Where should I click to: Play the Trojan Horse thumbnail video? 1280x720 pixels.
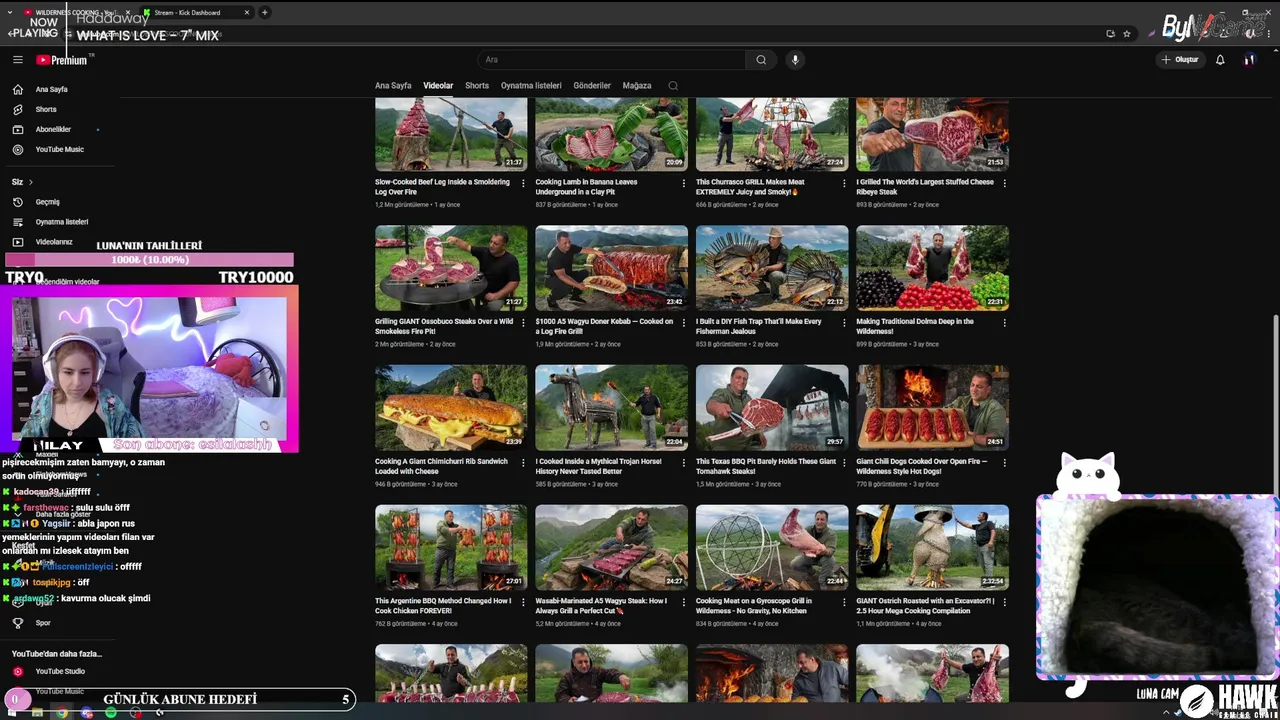pyautogui.click(x=611, y=407)
